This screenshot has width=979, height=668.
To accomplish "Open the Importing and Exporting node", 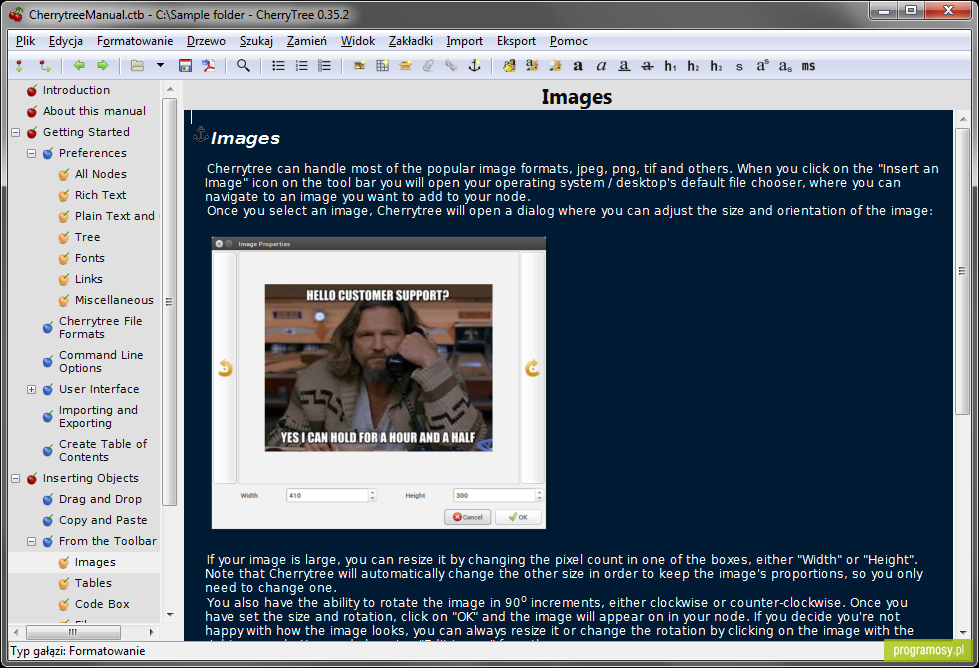I will point(98,416).
